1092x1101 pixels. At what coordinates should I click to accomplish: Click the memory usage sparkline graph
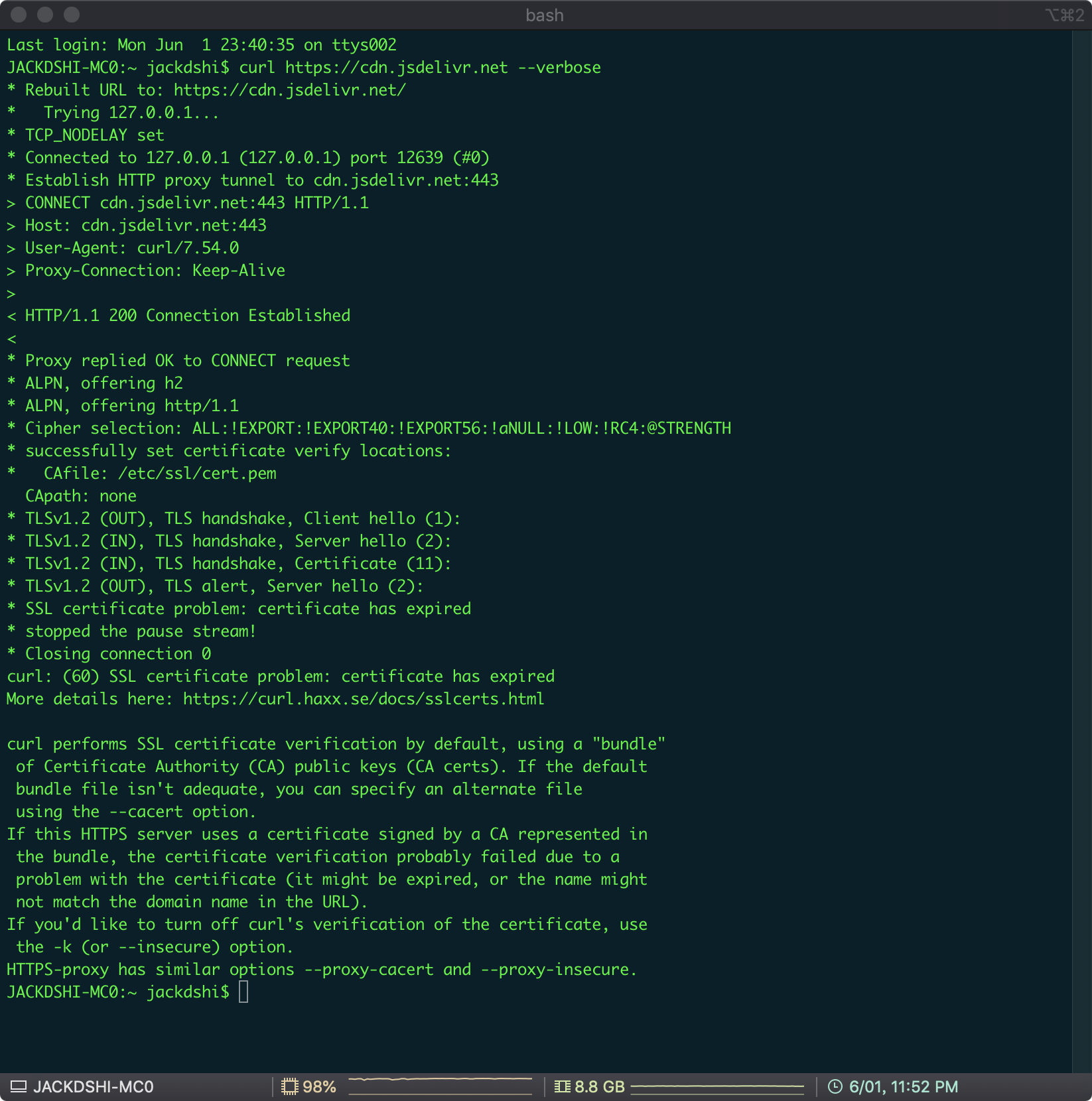(717, 1087)
